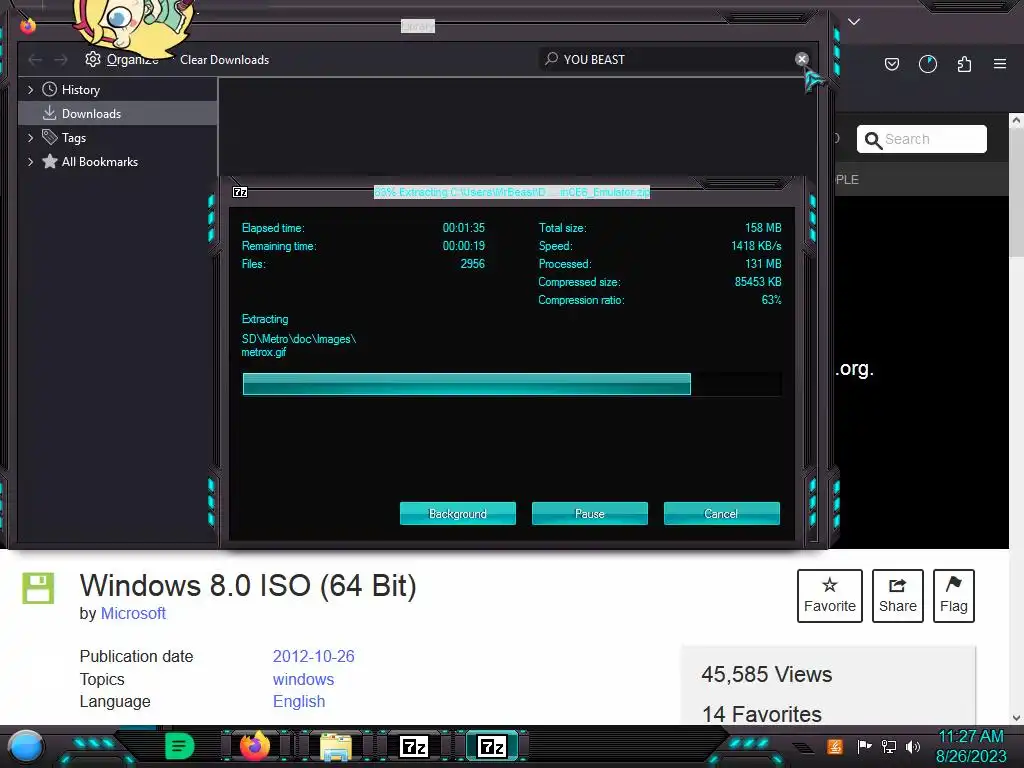Open the Organize menu in Library
The height and width of the screenshot is (768, 1024).
tap(122, 59)
